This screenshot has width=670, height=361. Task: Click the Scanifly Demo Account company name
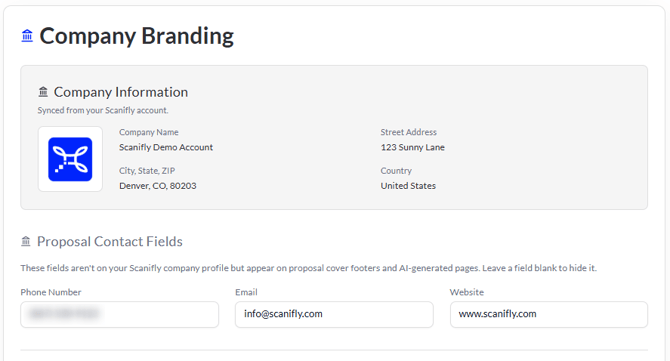point(166,147)
